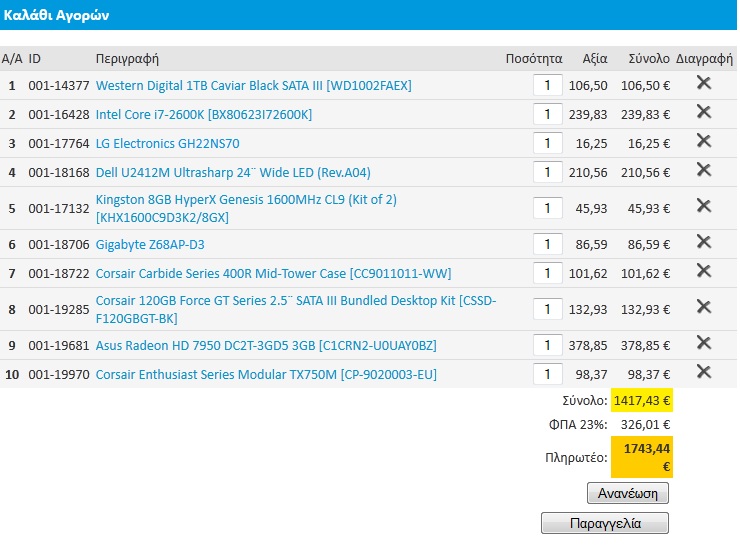
Task: Remove the Dell U2412M Ultrasharp monitor
Action: 704,170
